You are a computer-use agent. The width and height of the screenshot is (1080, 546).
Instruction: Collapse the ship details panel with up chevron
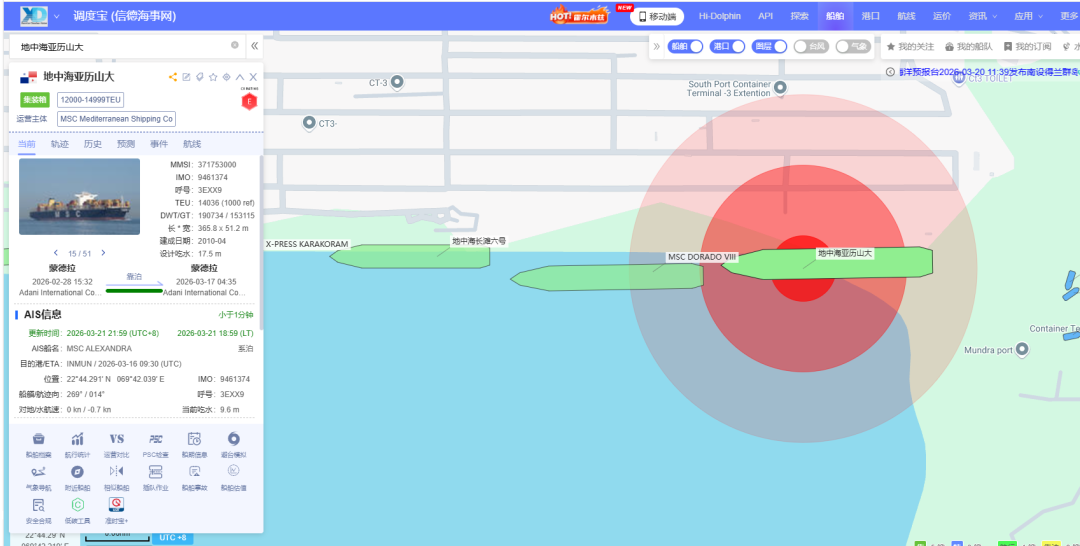pyautogui.click(x=240, y=77)
